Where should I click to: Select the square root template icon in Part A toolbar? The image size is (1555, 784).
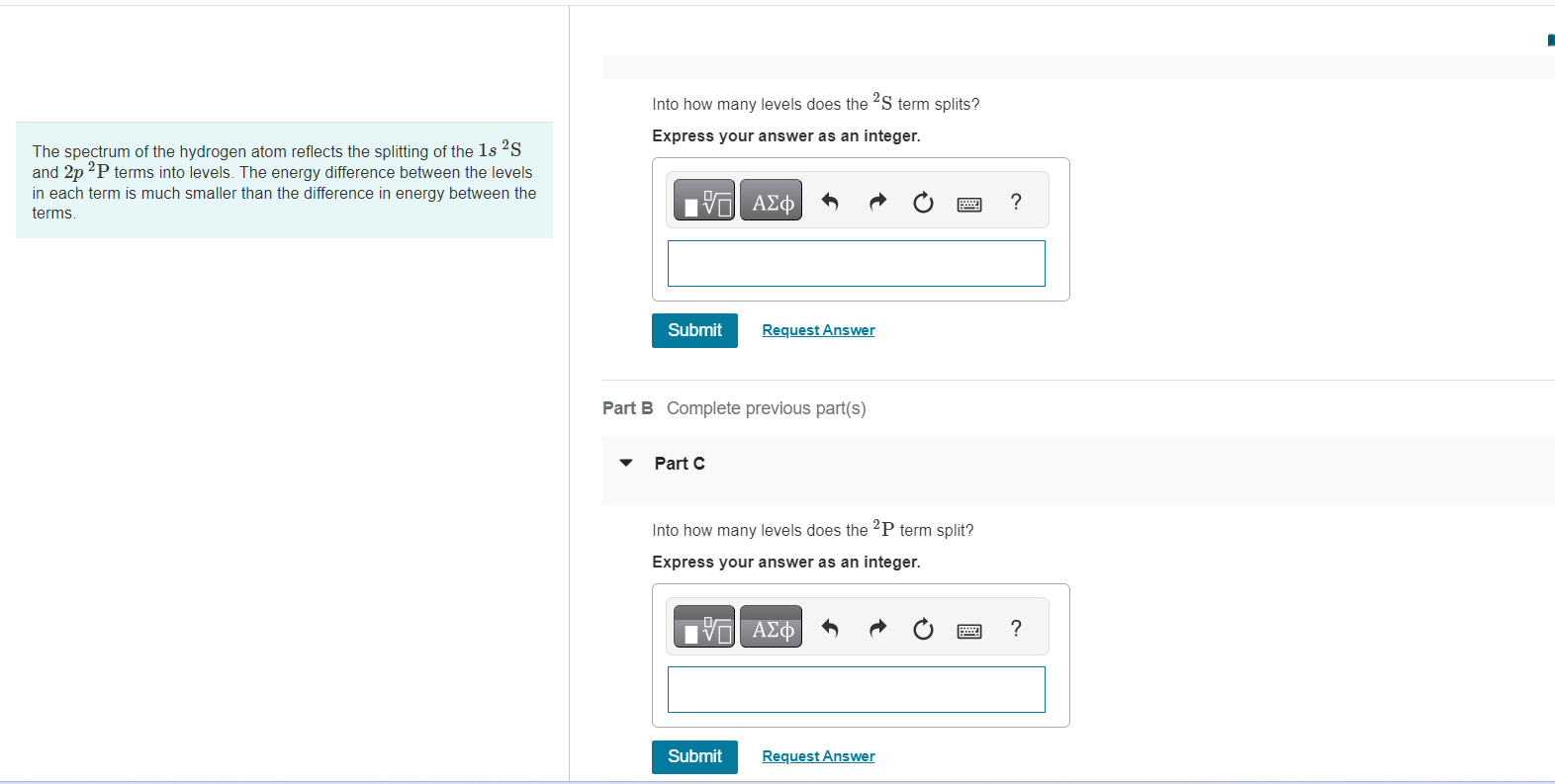coord(703,200)
